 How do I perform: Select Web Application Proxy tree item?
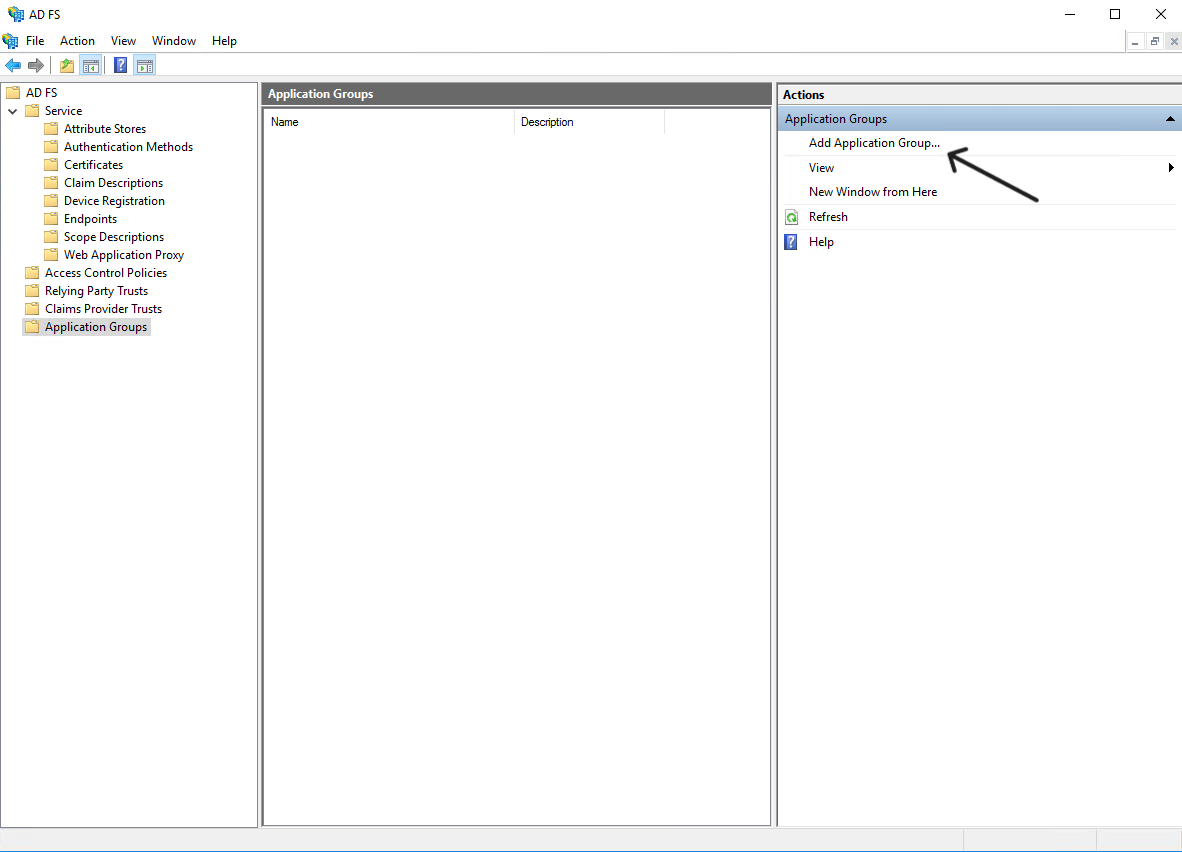click(124, 255)
